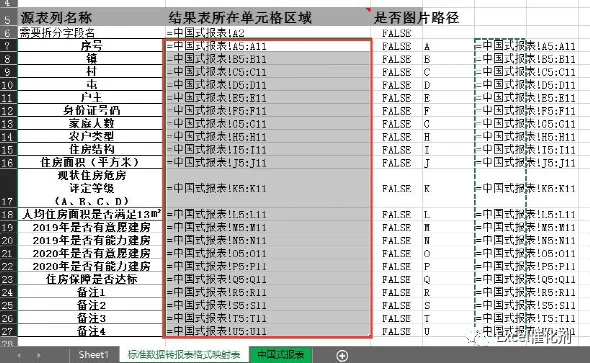Select cell 需要拆分字段名
This screenshot has width=590, height=363.
click(90, 33)
